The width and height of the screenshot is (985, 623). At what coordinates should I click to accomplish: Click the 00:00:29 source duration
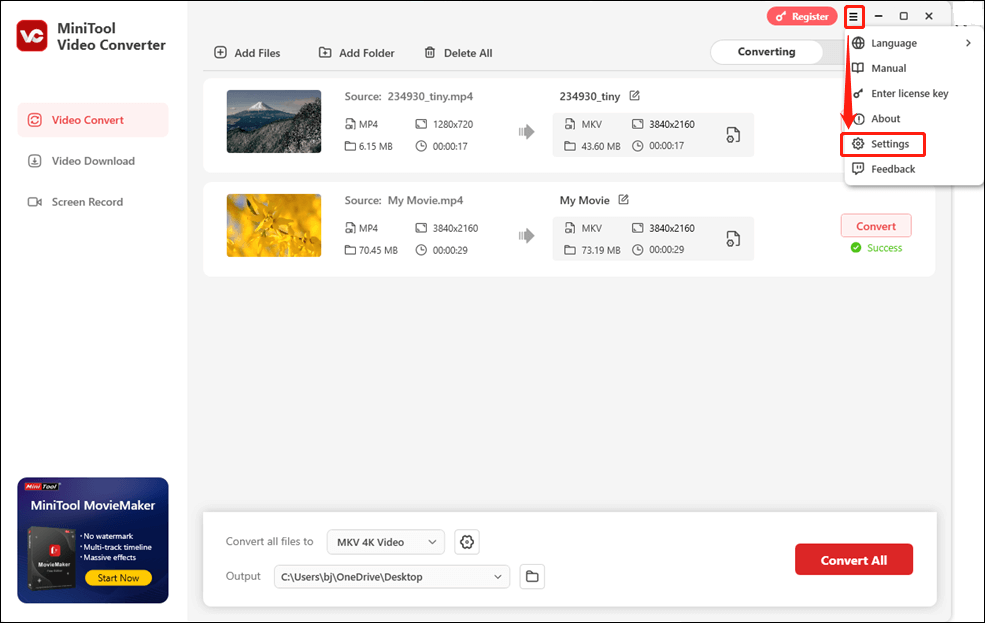(450, 250)
